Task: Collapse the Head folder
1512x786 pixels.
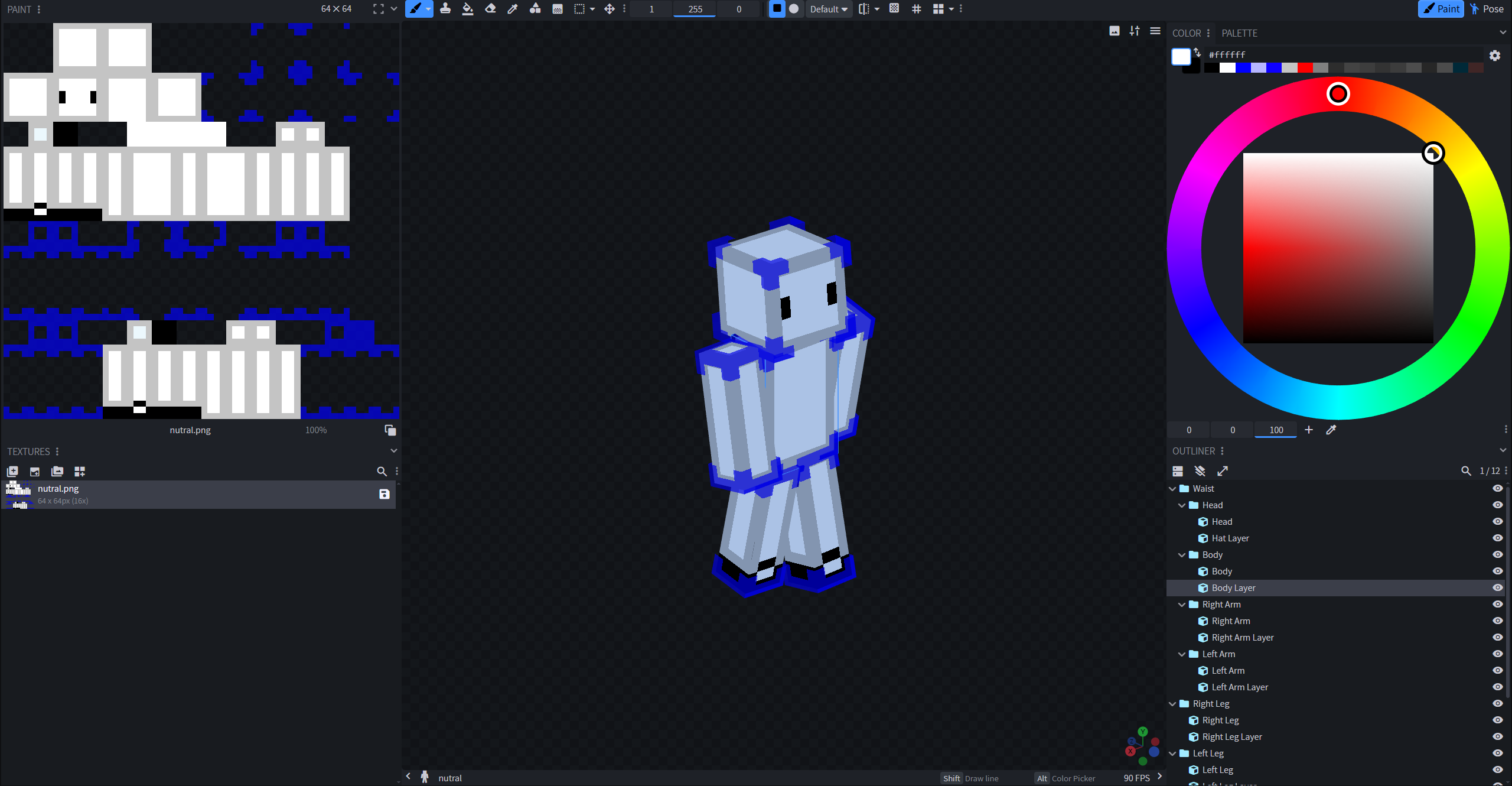Action: 1182,505
